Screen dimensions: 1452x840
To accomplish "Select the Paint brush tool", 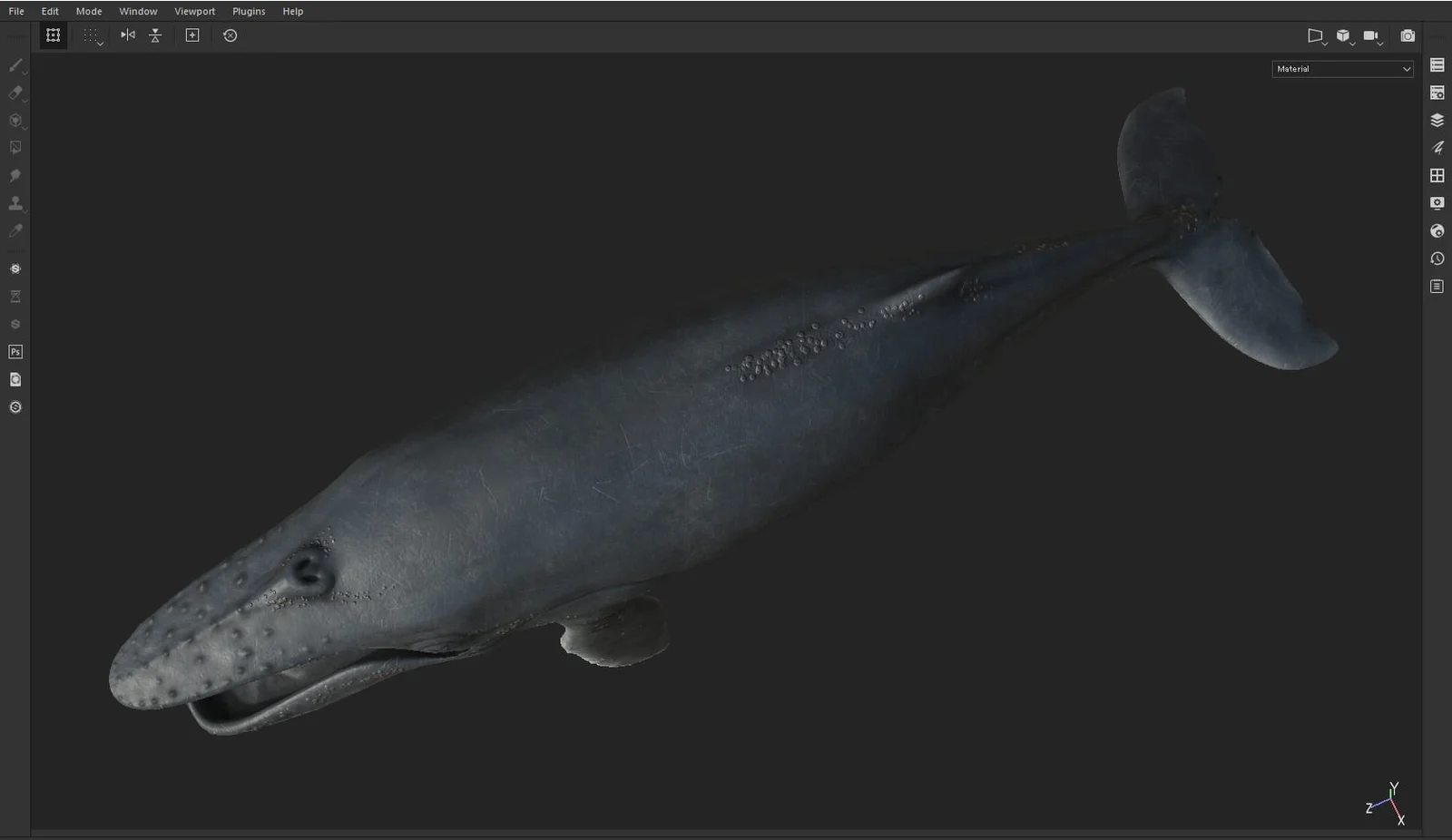I will (x=15, y=64).
